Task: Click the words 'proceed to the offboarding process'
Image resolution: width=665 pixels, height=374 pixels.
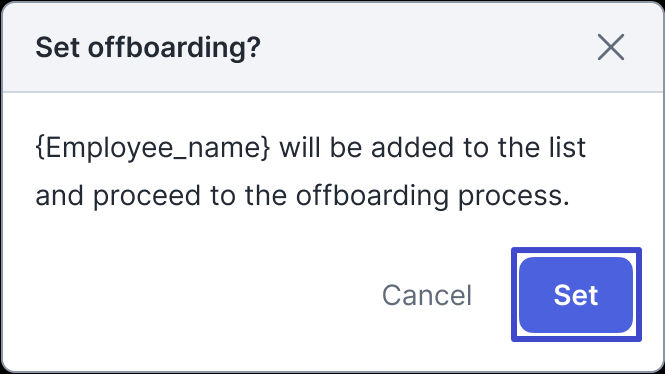Action: coord(329,196)
